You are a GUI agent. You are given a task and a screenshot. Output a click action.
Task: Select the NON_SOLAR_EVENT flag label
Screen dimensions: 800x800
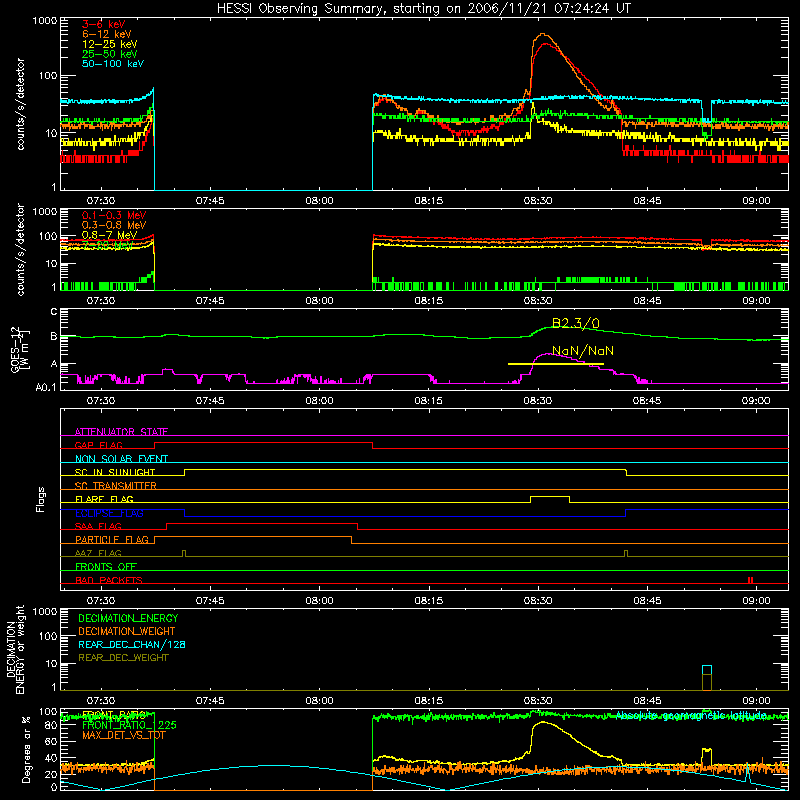pyautogui.click(x=121, y=459)
